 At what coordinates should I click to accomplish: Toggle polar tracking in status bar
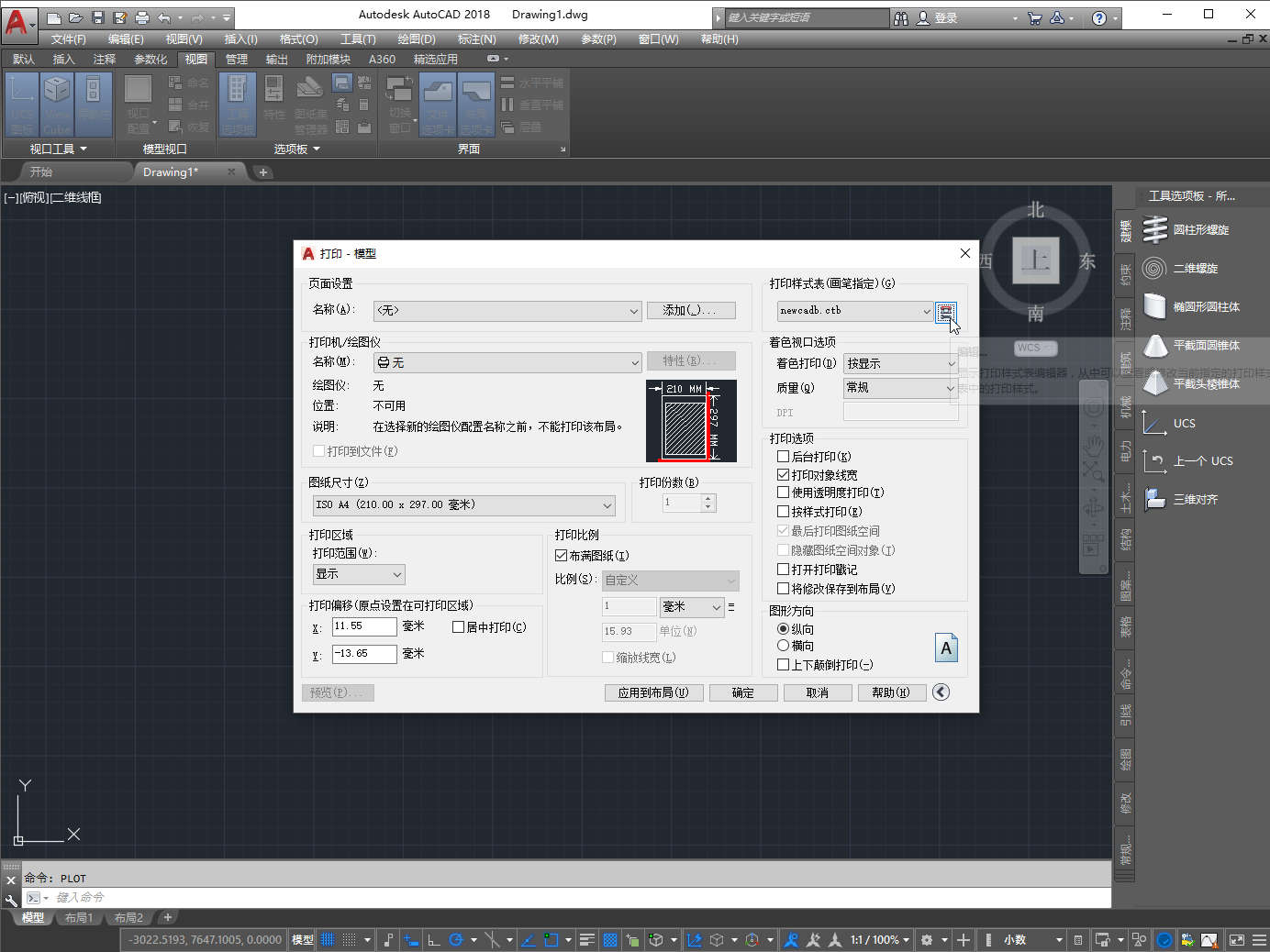(455, 940)
